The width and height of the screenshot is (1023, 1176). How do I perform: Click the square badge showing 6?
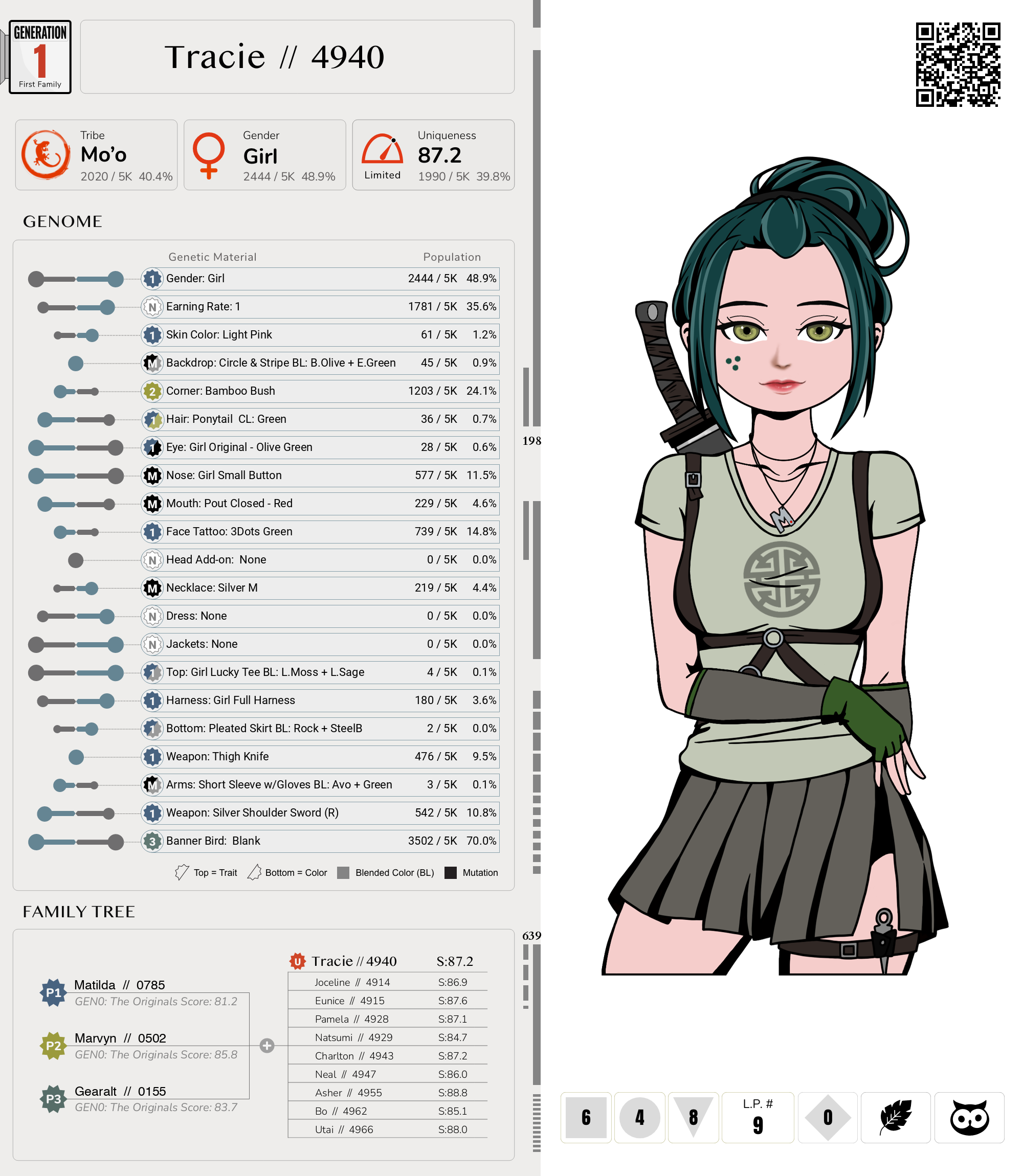586,1117
